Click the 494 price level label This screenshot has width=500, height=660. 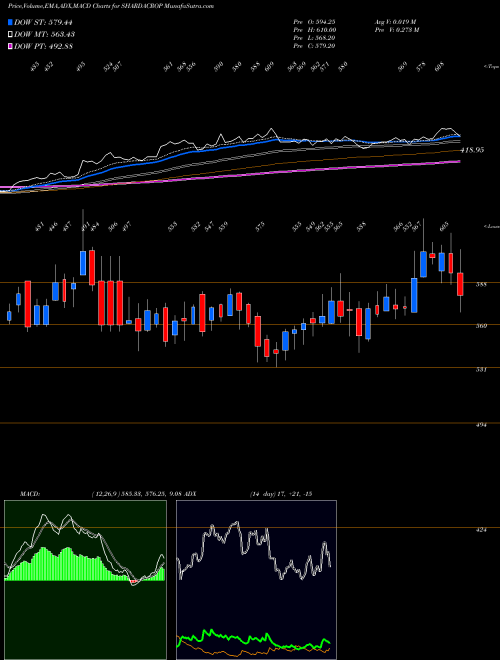481,425
